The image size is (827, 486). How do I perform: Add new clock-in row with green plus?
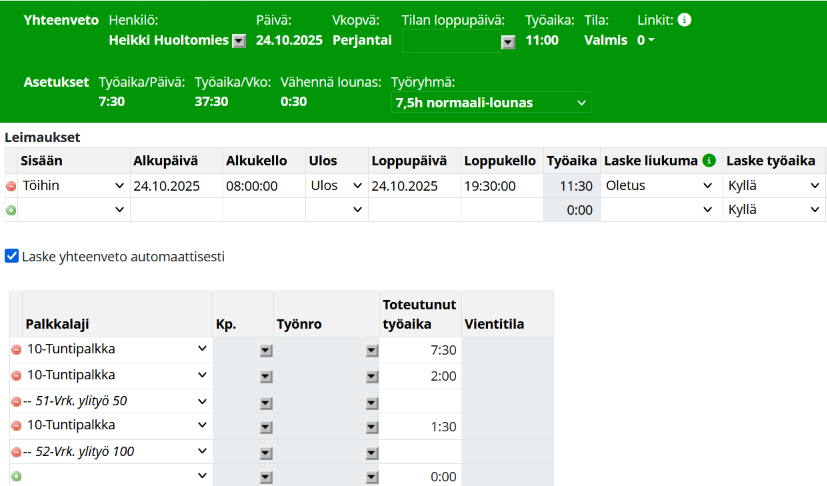tap(11, 210)
